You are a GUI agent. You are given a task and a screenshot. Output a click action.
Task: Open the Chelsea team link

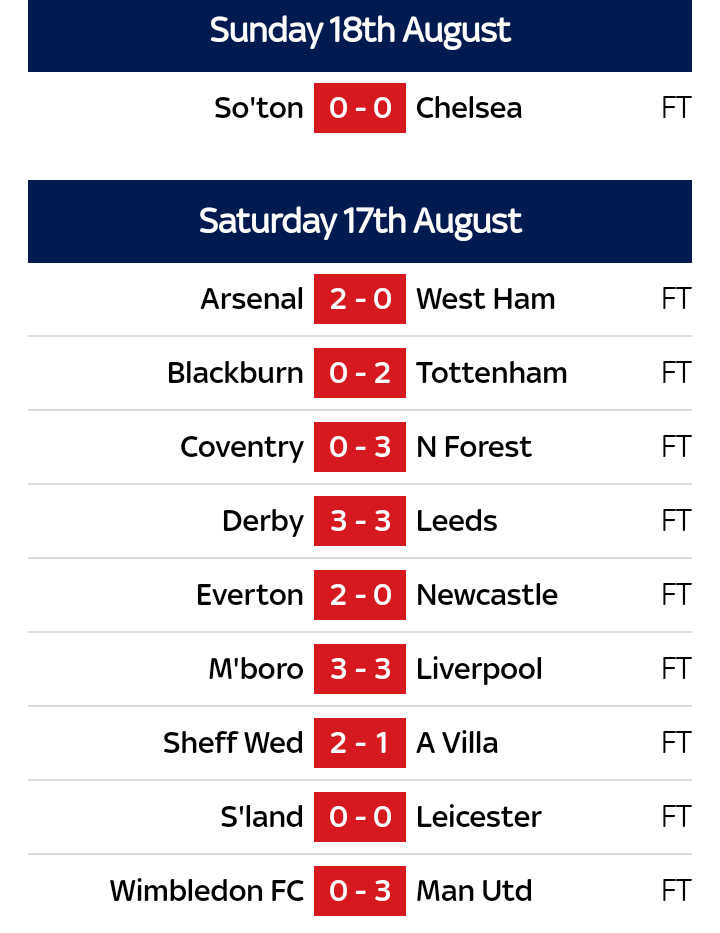pos(468,108)
